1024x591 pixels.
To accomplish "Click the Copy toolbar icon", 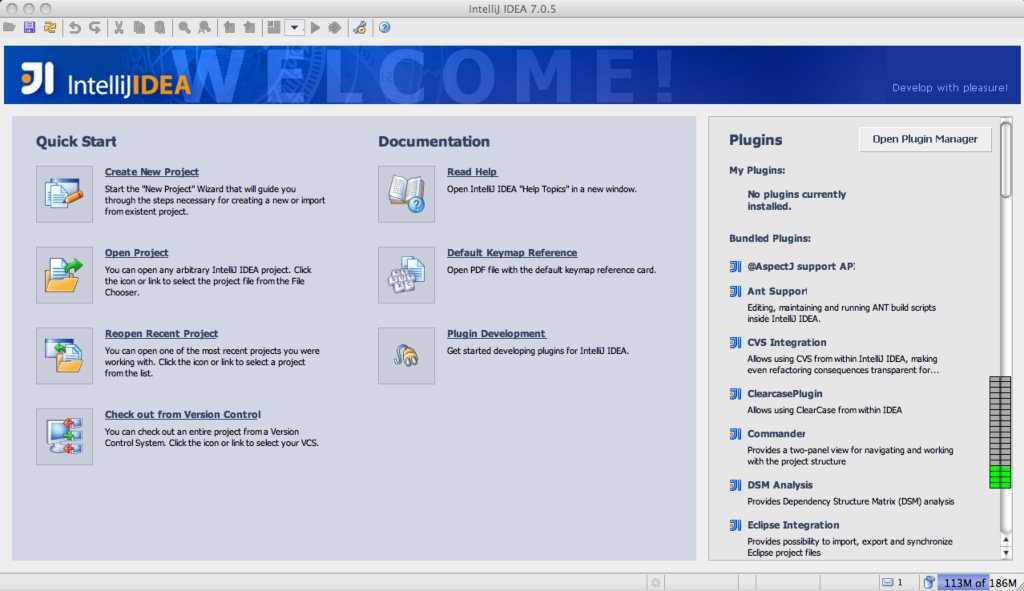I will 139,27.
